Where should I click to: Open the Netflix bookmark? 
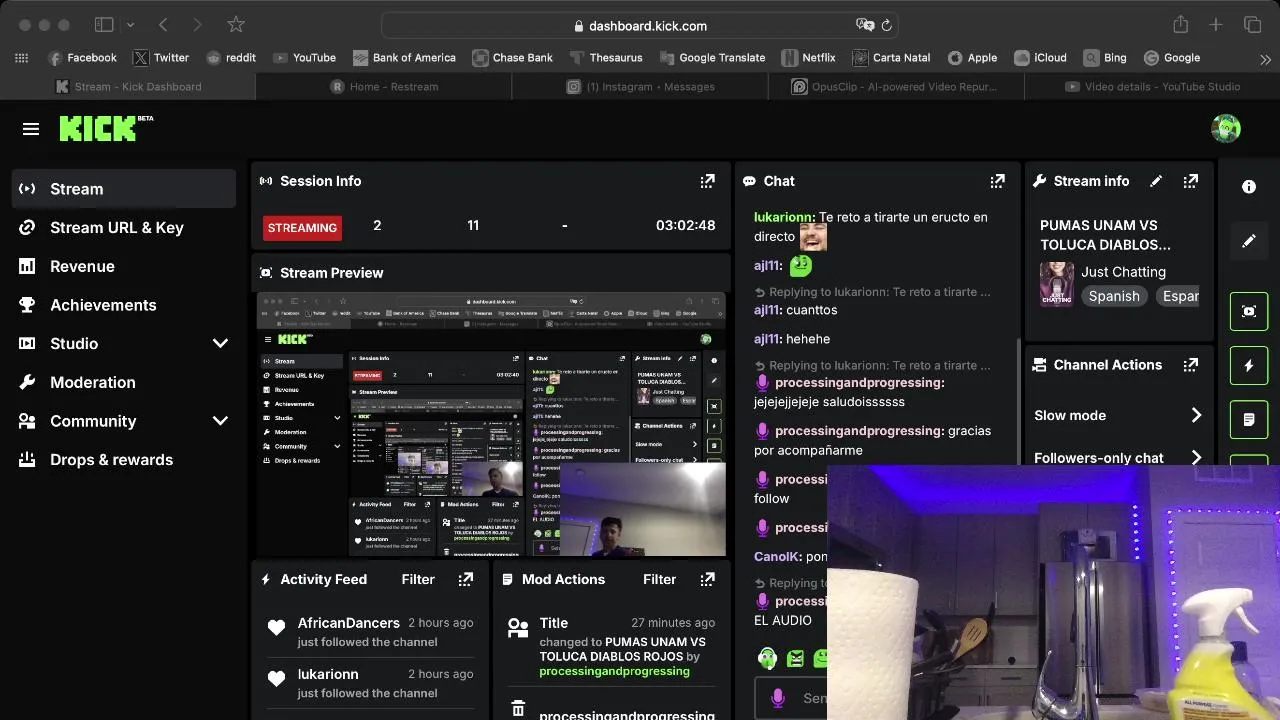click(x=809, y=58)
